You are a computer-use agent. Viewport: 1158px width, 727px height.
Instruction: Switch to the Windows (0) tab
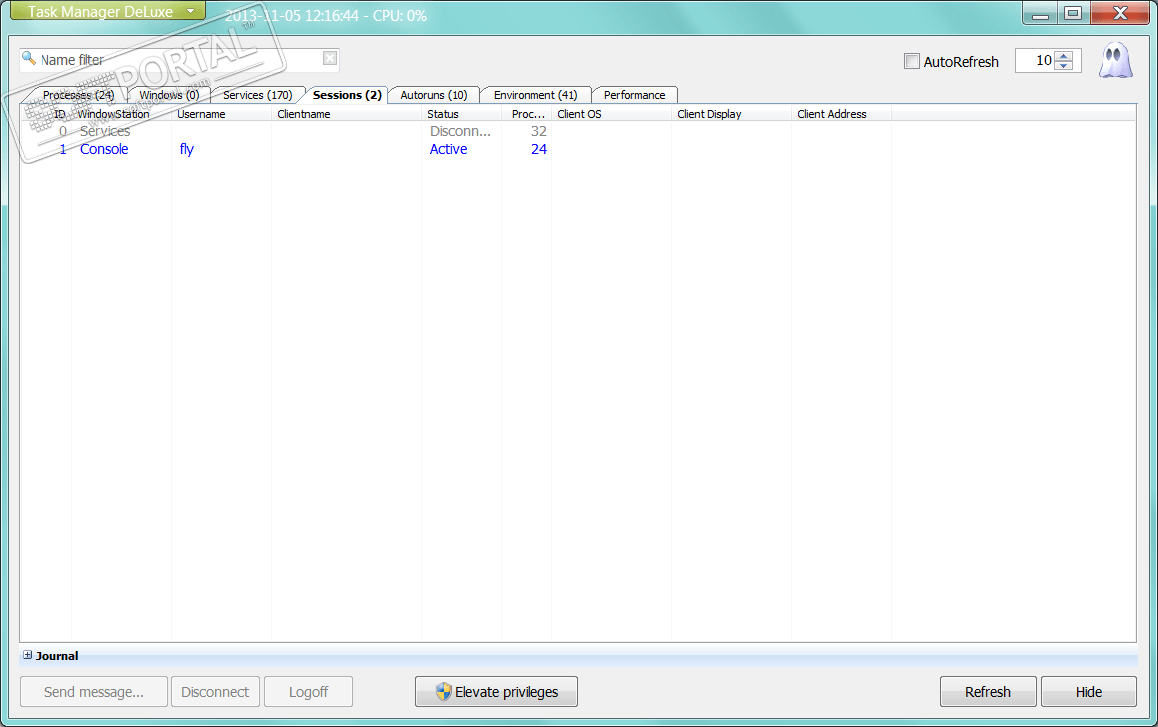[169, 95]
